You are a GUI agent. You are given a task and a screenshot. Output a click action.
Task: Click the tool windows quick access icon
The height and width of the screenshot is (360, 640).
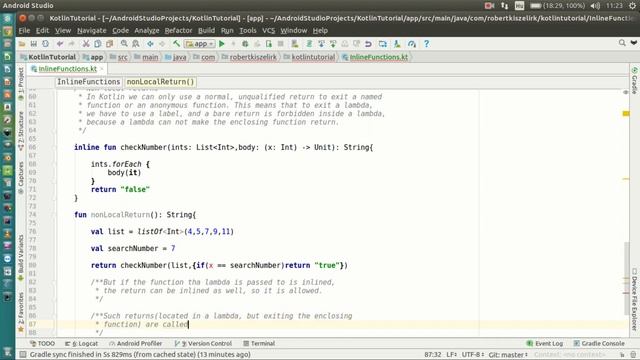point(23,354)
